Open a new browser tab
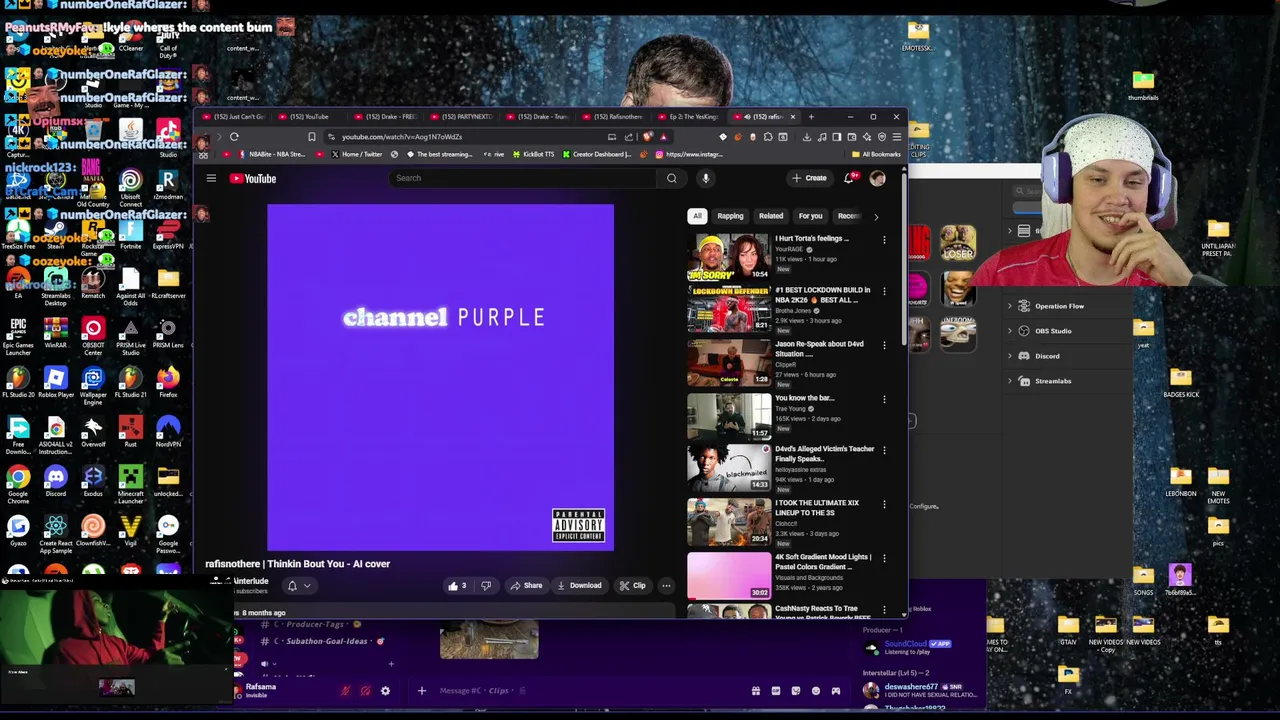1280x720 pixels. (x=811, y=117)
